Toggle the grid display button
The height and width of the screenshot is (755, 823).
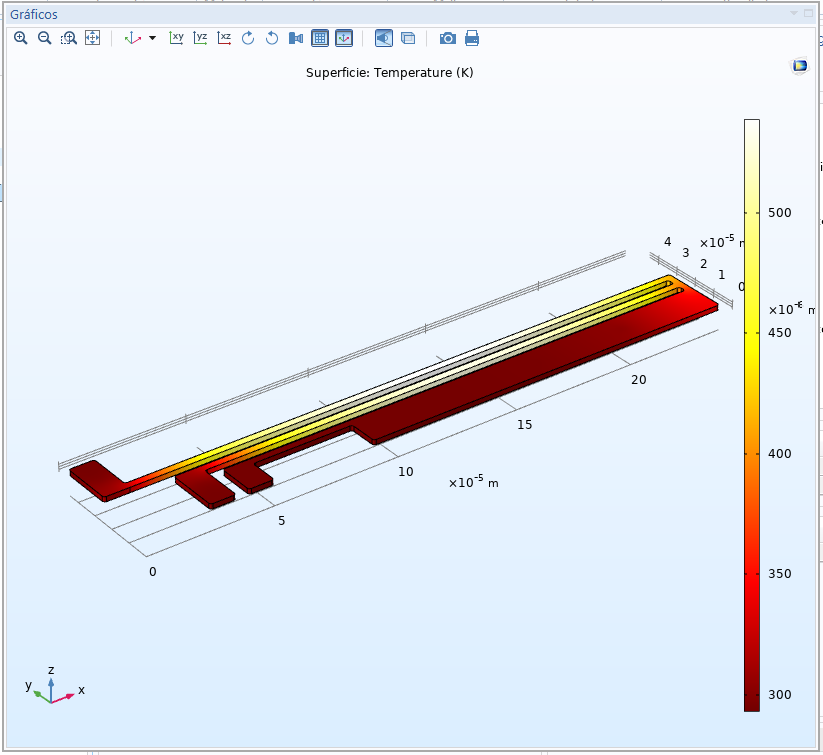320,38
